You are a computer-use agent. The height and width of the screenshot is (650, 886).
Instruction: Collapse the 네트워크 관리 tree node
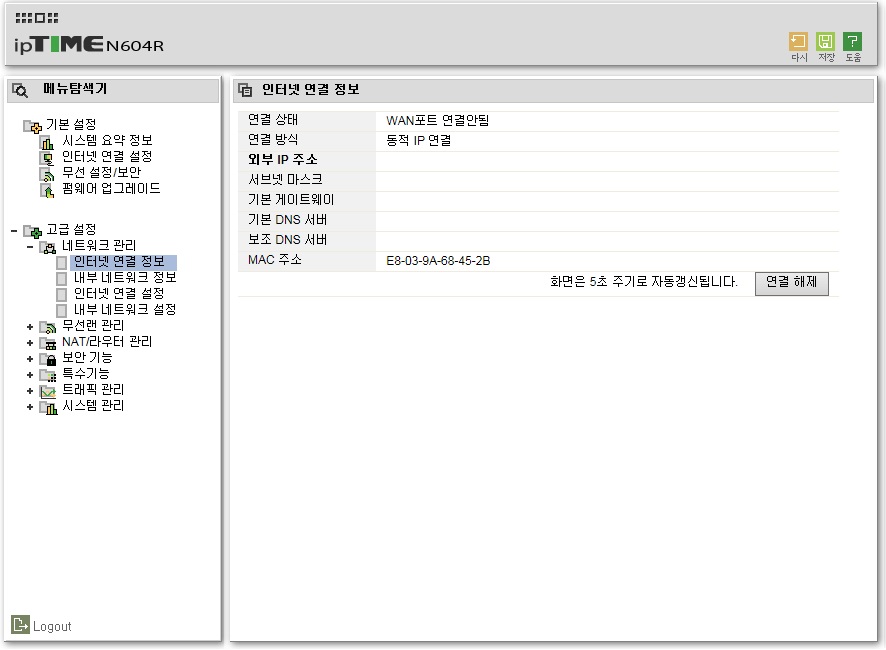(x=30, y=247)
